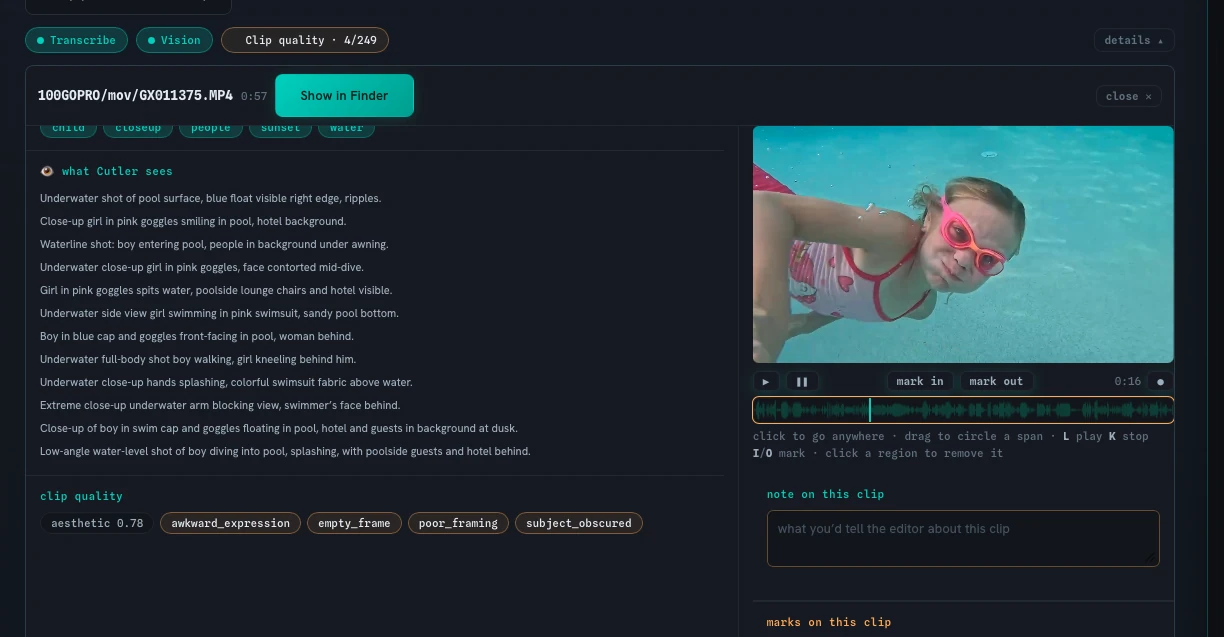1224x637 pixels.
Task: Toggle the Transcribe status pill
Action: point(76,40)
